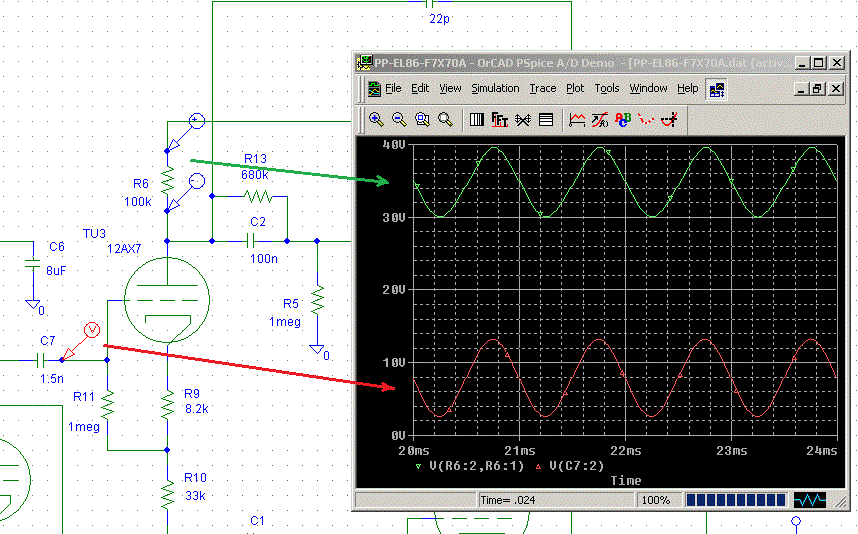This screenshot has height=534, width=858.
Task: Open the Tools menu
Action: (x=607, y=89)
